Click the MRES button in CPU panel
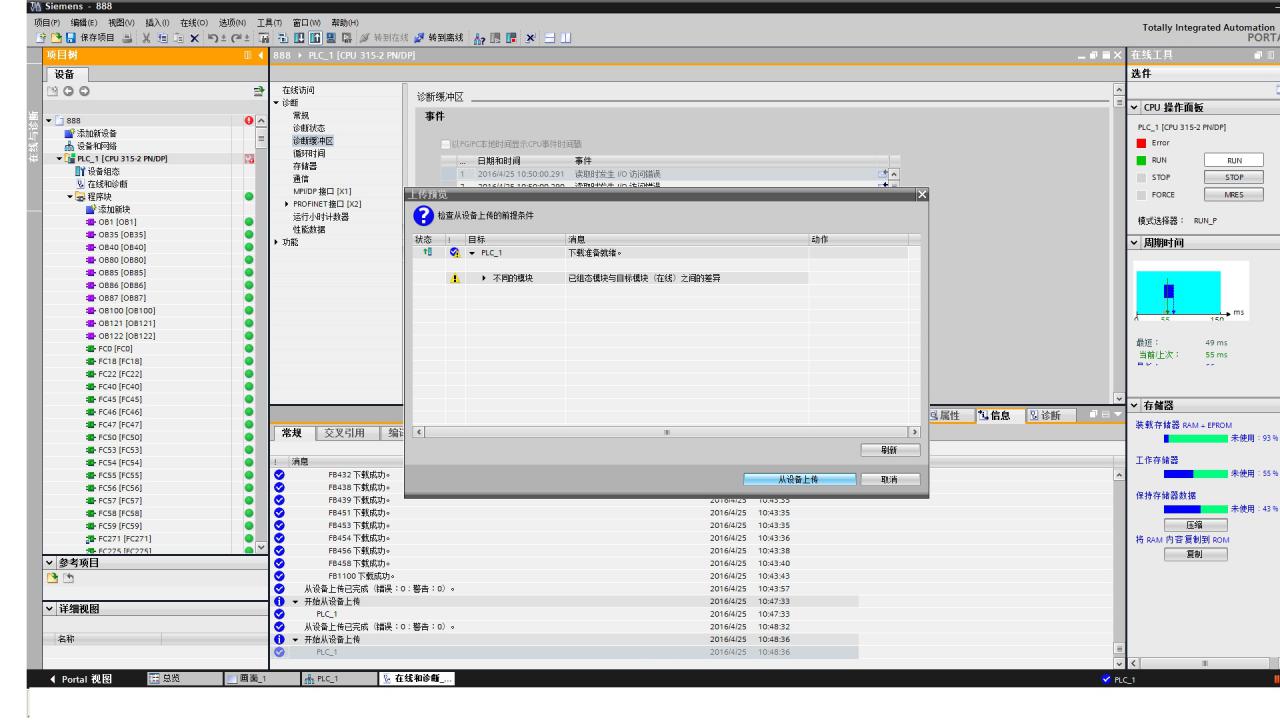Screen dimensions: 1280x720 tap(1232, 195)
